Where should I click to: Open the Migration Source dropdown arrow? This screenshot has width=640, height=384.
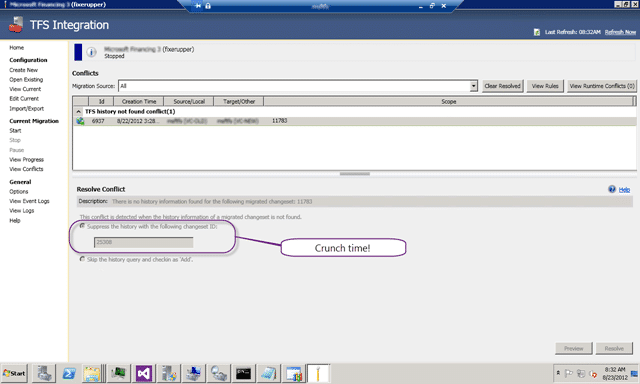point(473,86)
